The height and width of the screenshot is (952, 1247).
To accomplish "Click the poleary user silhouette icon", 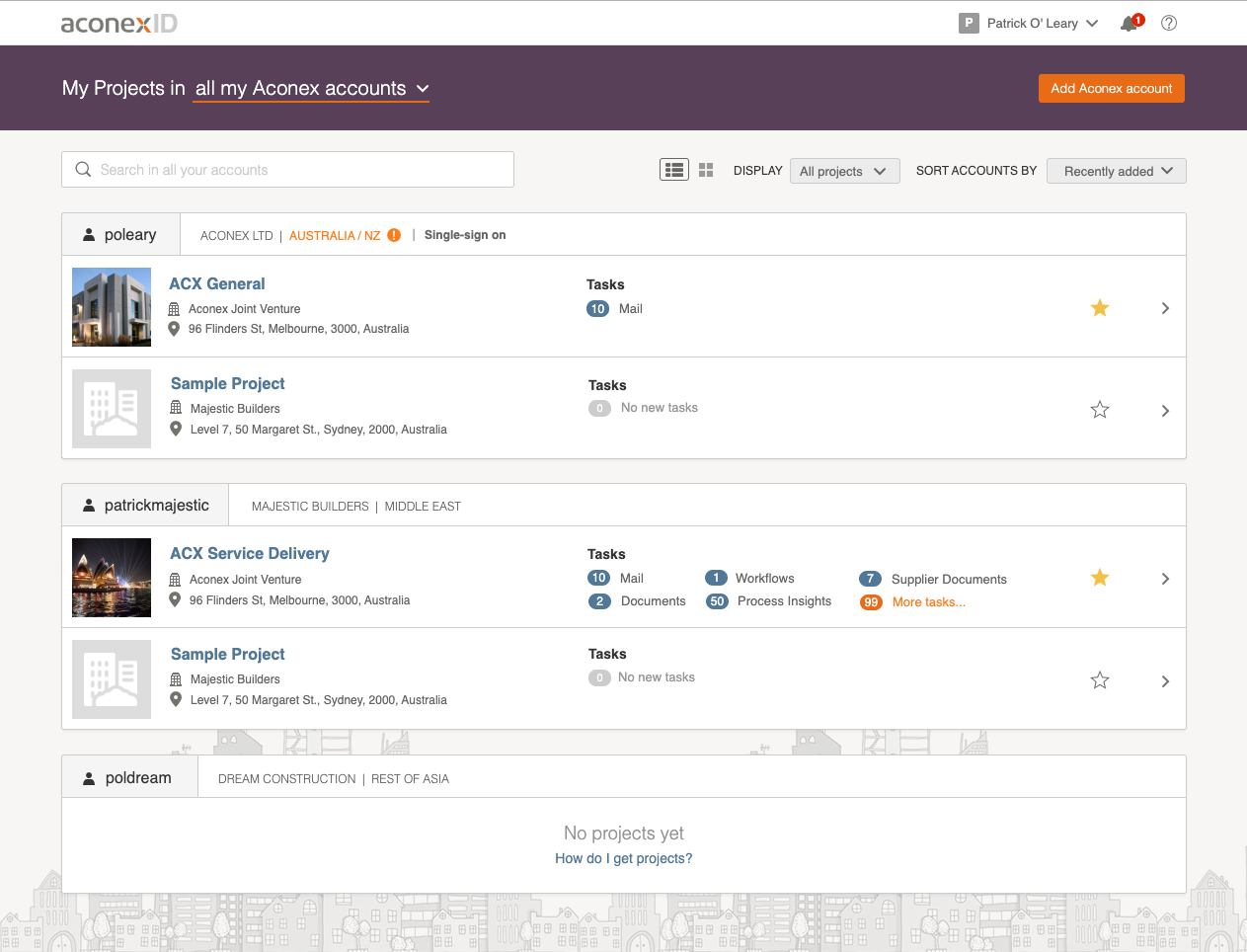I will (89, 235).
